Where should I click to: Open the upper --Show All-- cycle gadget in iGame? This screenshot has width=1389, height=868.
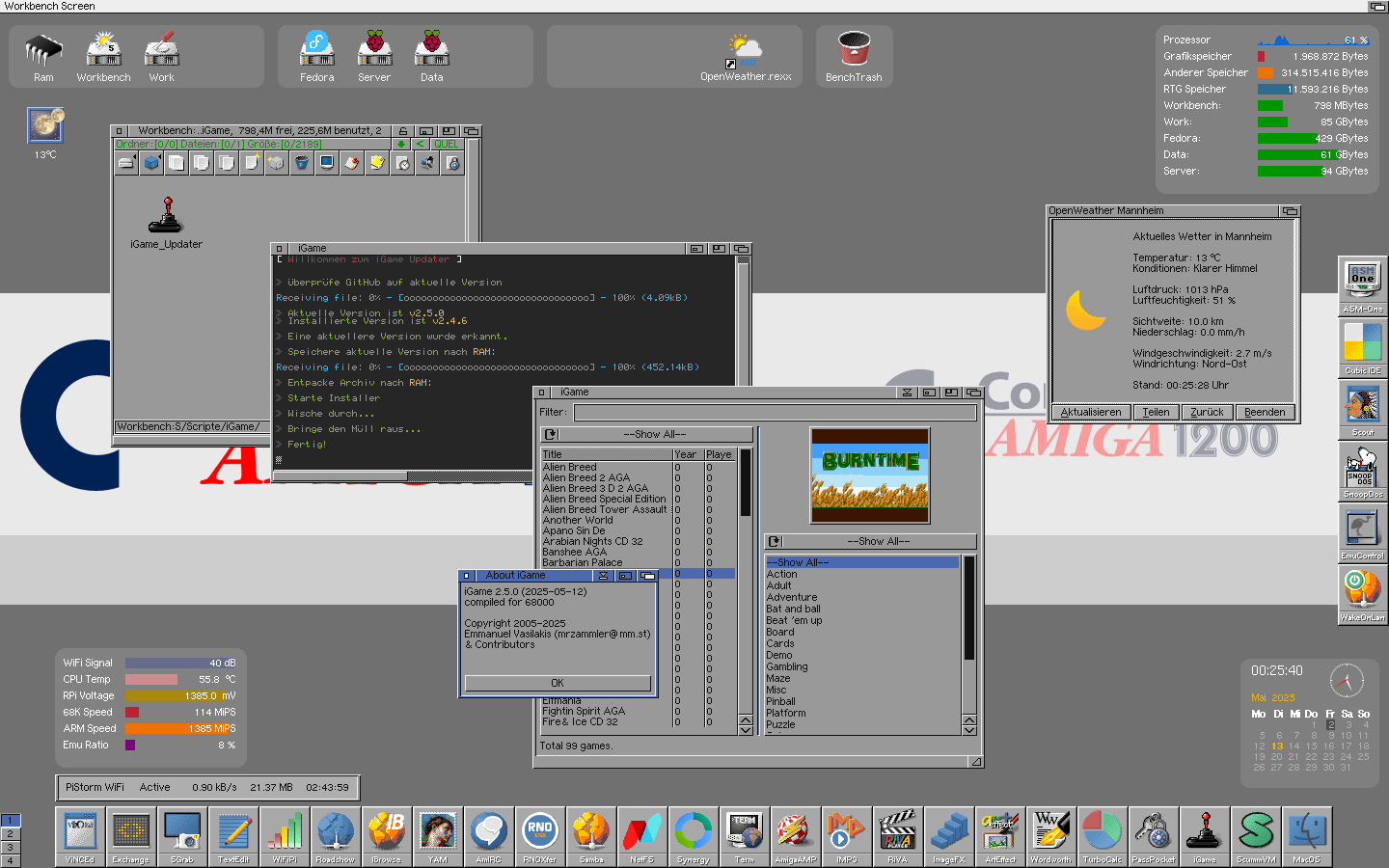[647, 435]
